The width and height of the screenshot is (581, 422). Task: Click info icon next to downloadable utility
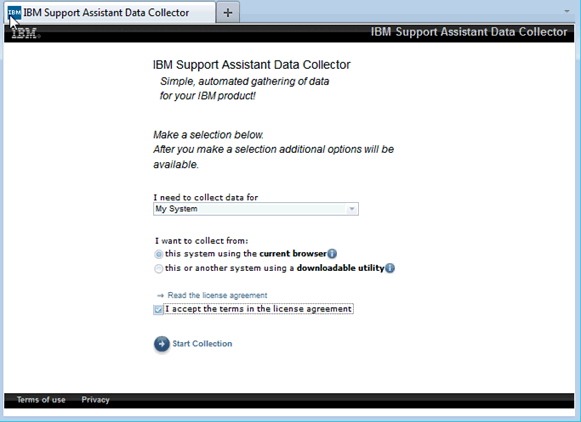pos(390,268)
